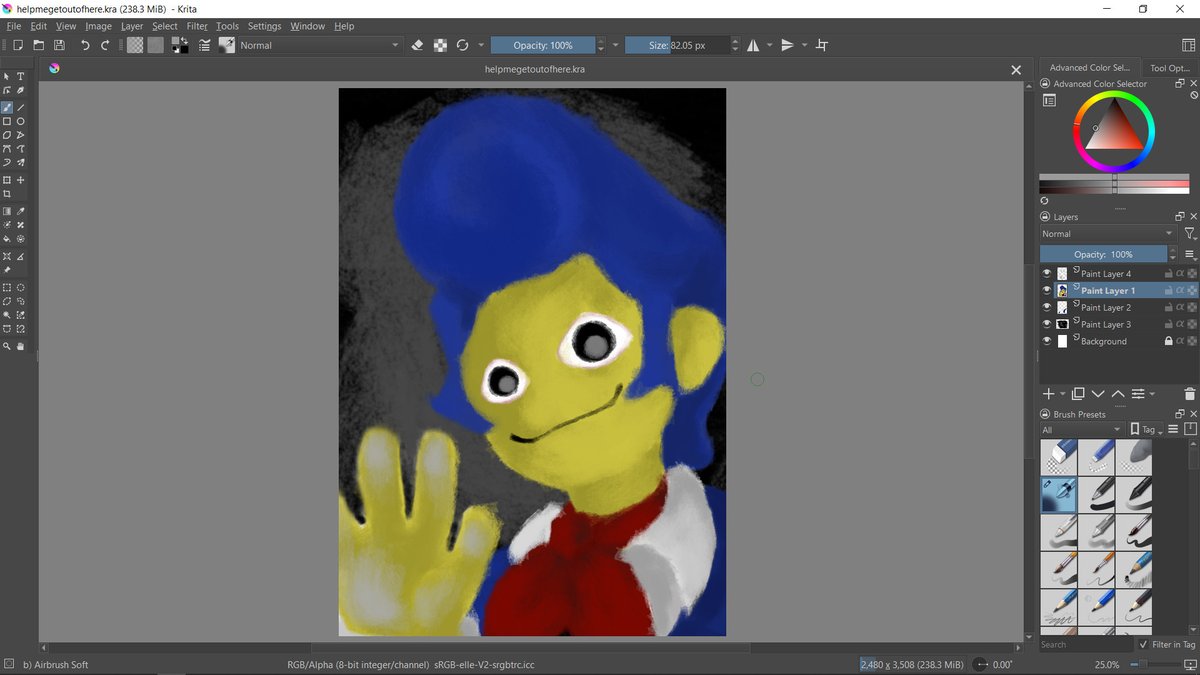Image resolution: width=1200 pixels, height=675 pixels.
Task: Open the Layer menu
Action: pos(132,26)
